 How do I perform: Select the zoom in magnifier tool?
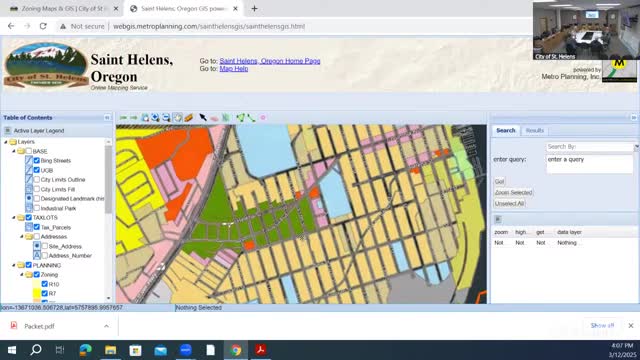(x=156, y=118)
